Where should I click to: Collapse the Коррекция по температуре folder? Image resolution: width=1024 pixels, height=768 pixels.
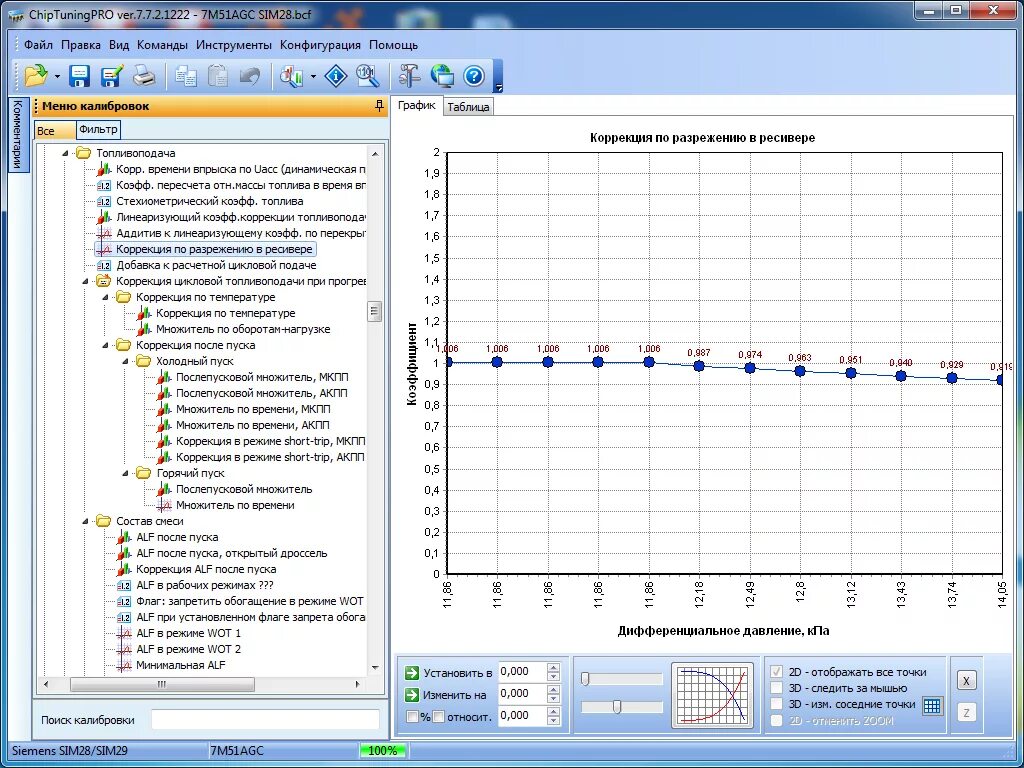pyautogui.click(x=104, y=297)
